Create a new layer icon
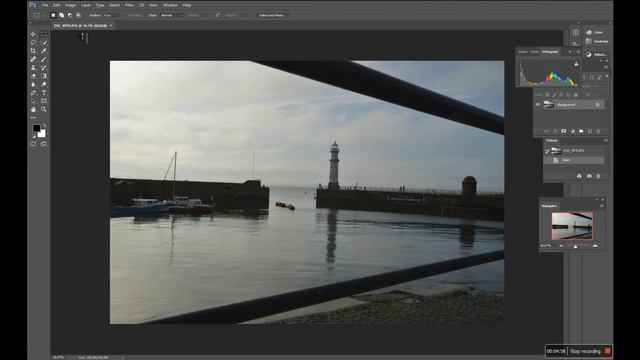Image resolution: width=640 pixels, height=360 pixels. (x=590, y=131)
